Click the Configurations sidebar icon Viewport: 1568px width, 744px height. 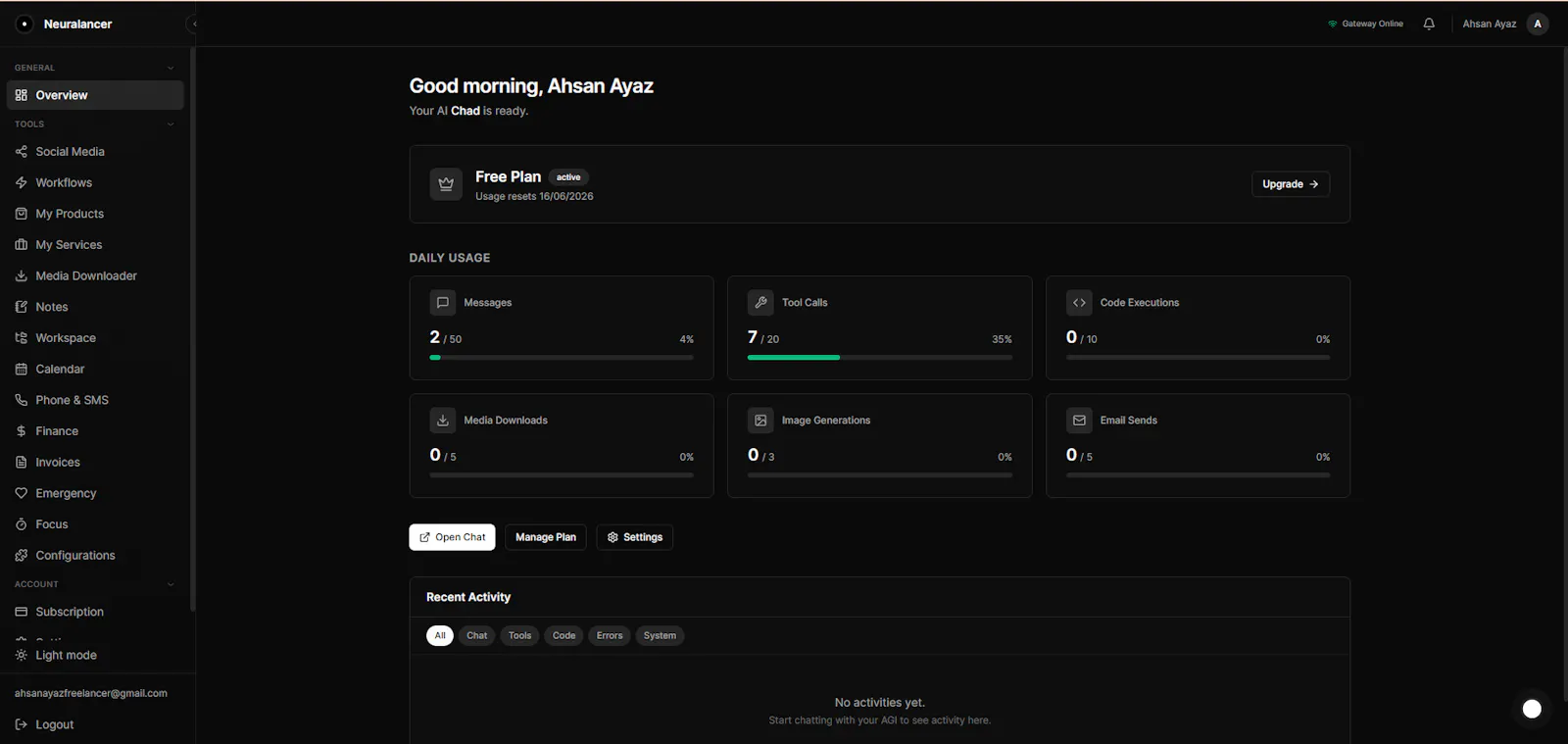[22, 556]
